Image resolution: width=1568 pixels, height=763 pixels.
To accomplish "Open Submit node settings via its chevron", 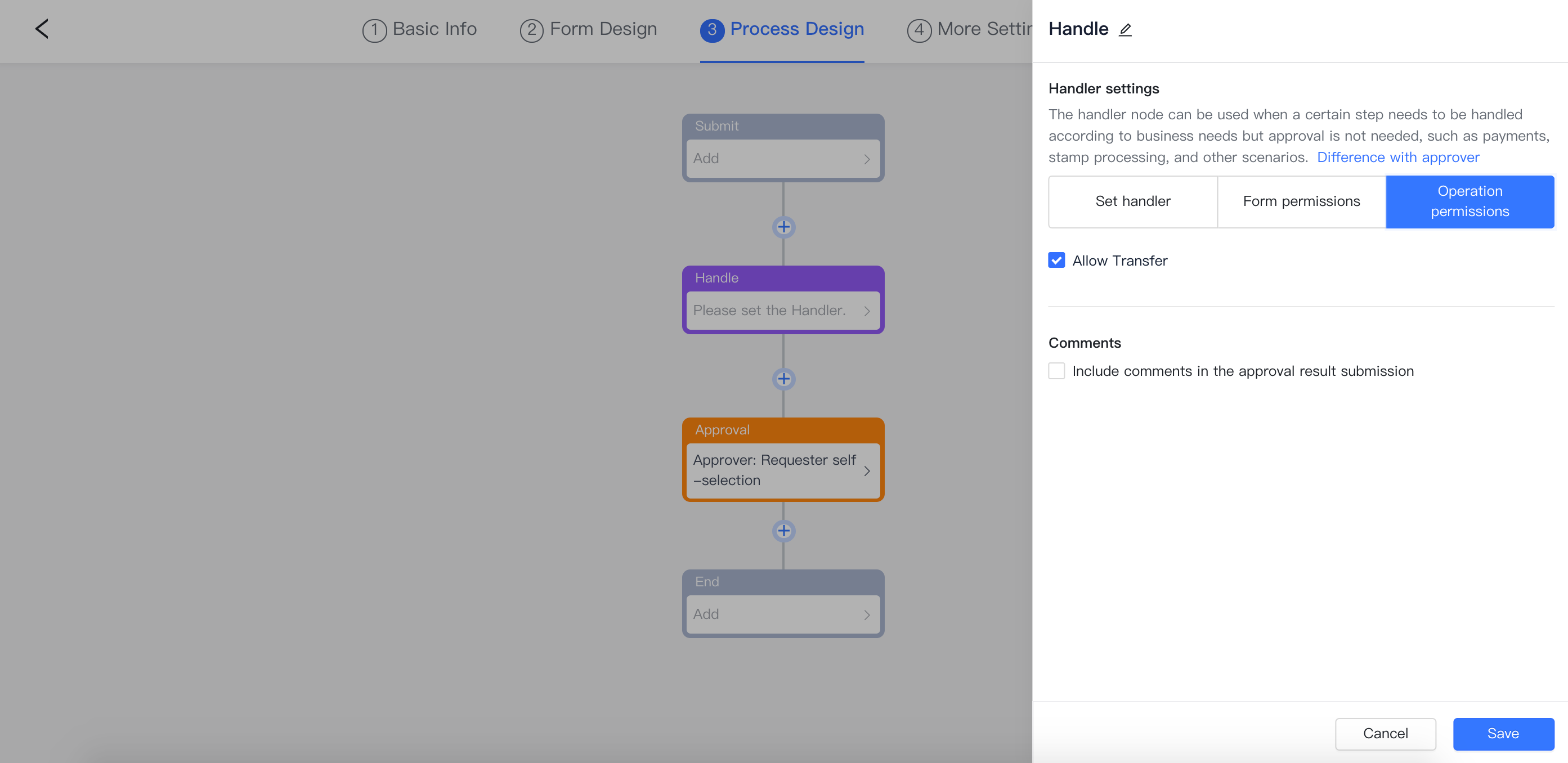I will pos(867,159).
